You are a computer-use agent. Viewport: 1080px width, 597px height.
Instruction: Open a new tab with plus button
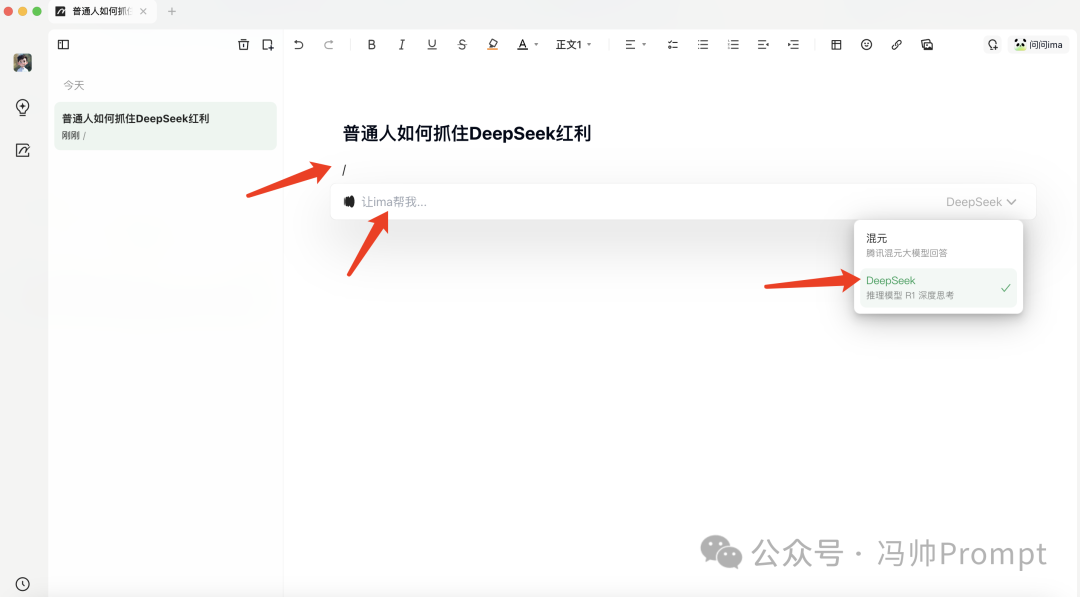pyautogui.click(x=172, y=12)
